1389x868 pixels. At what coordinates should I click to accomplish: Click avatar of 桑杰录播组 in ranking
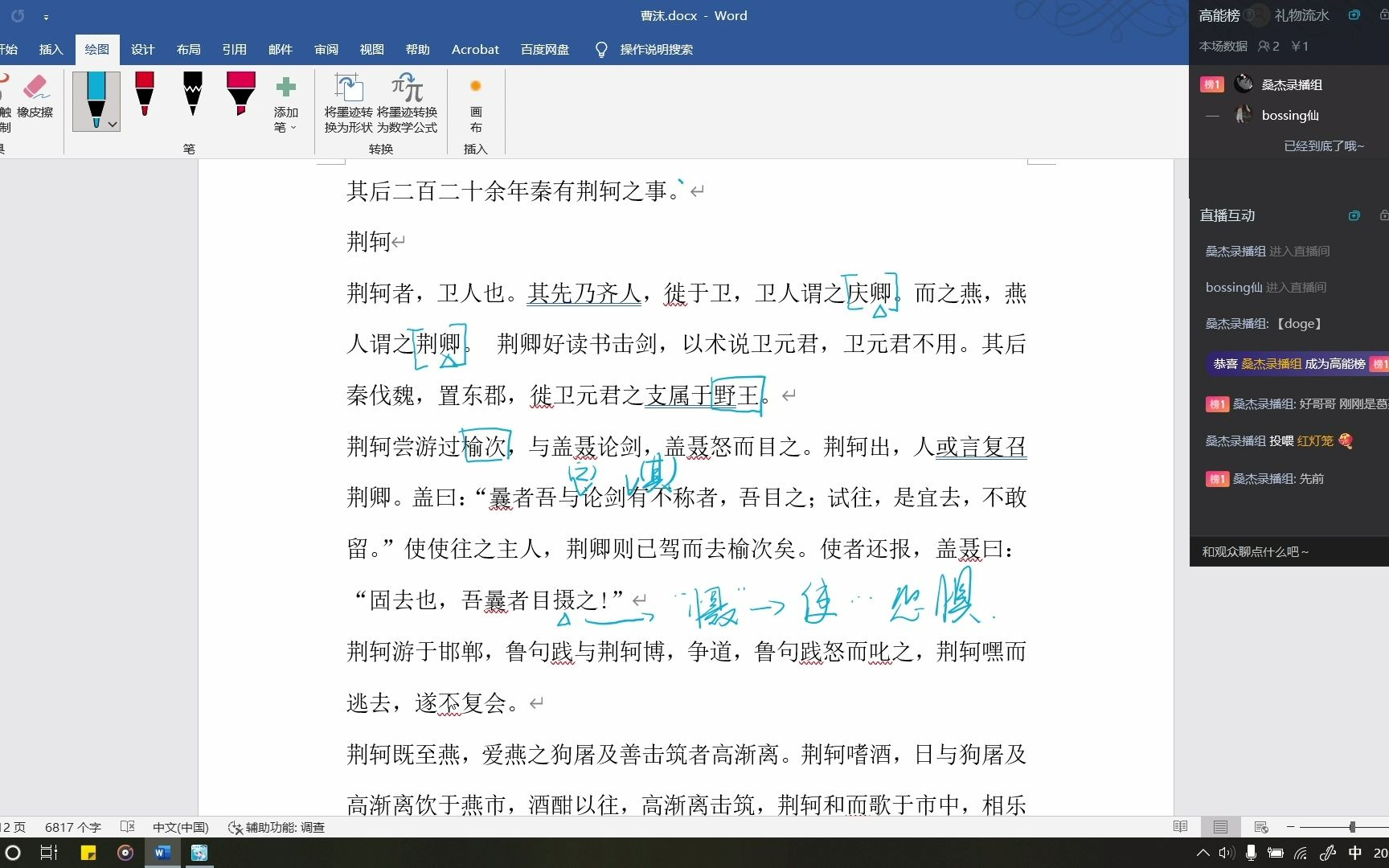[1244, 84]
